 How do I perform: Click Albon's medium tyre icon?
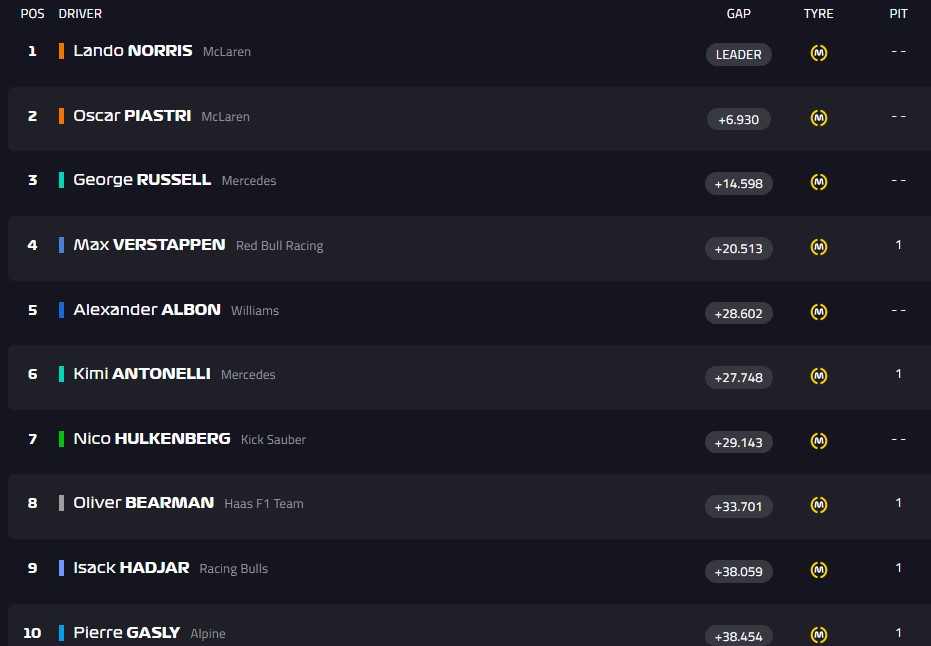coord(818,312)
